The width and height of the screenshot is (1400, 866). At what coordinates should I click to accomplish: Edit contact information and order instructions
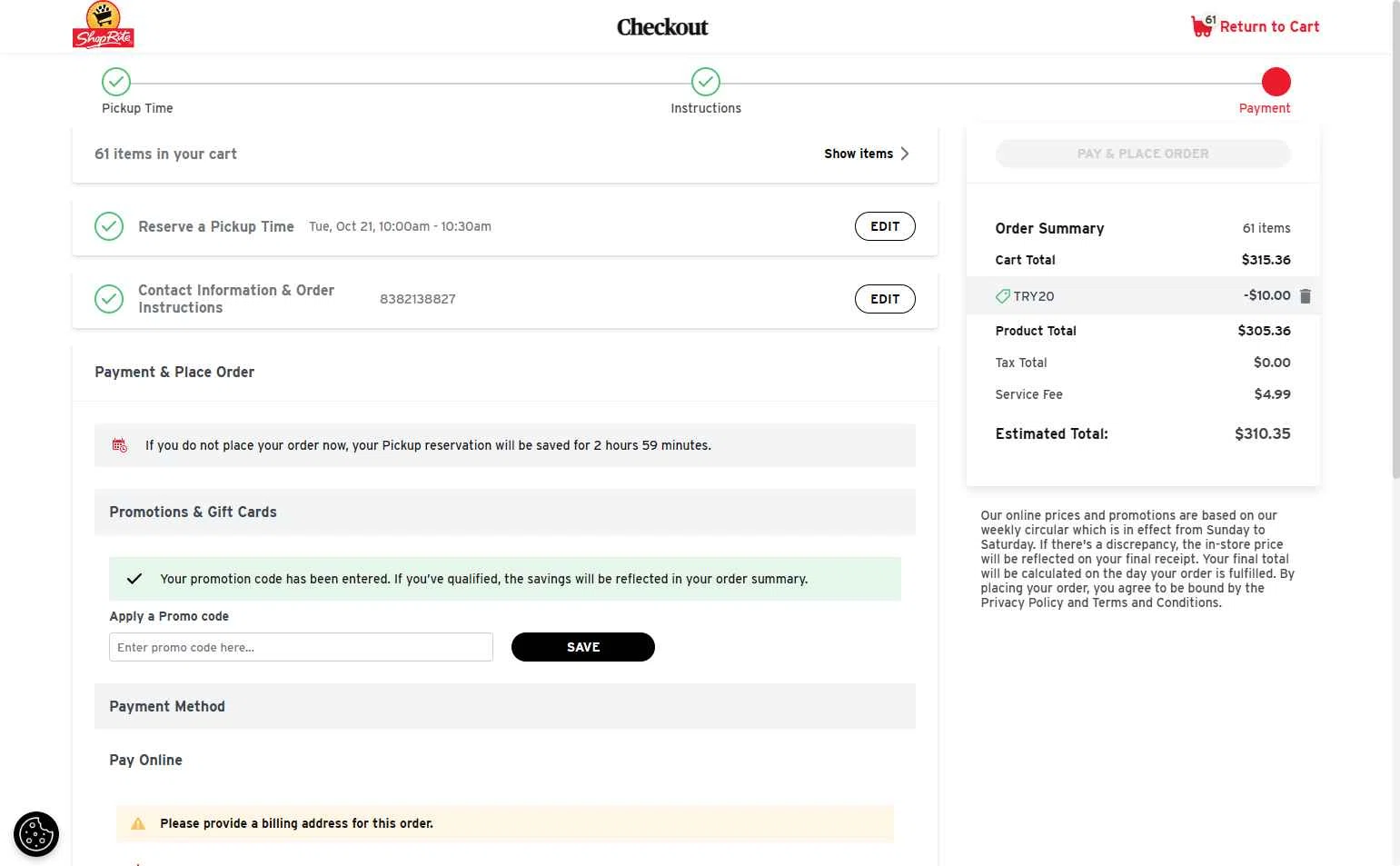pyautogui.click(x=884, y=299)
